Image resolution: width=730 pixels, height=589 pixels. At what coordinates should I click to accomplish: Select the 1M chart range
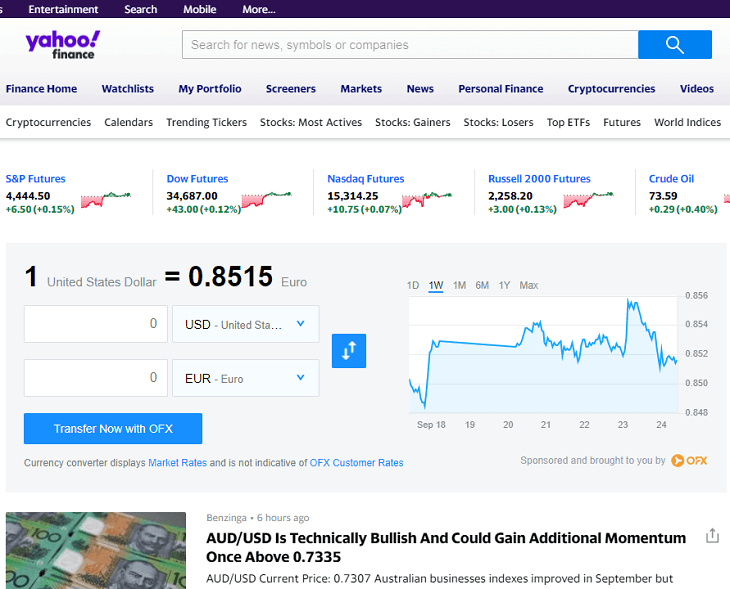460,285
